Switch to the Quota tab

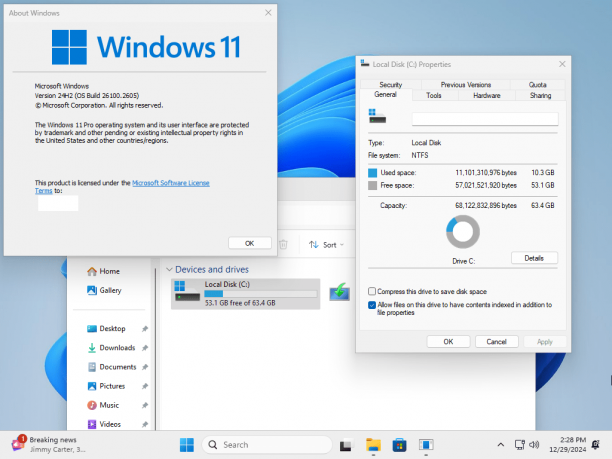[x=537, y=84]
